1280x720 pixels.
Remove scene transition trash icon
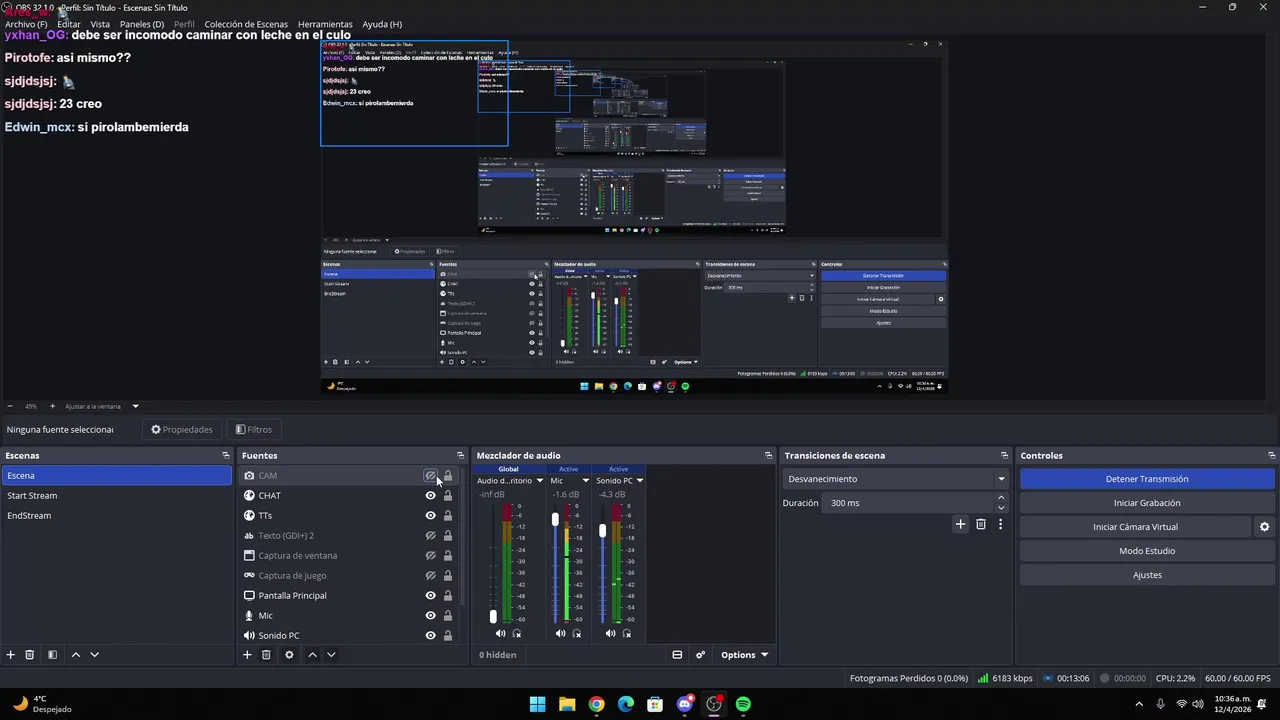point(981,524)
